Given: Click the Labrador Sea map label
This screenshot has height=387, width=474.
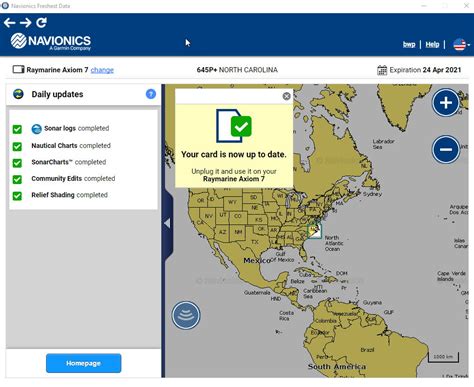Looking at the screenshot, I should coord(383,144).
